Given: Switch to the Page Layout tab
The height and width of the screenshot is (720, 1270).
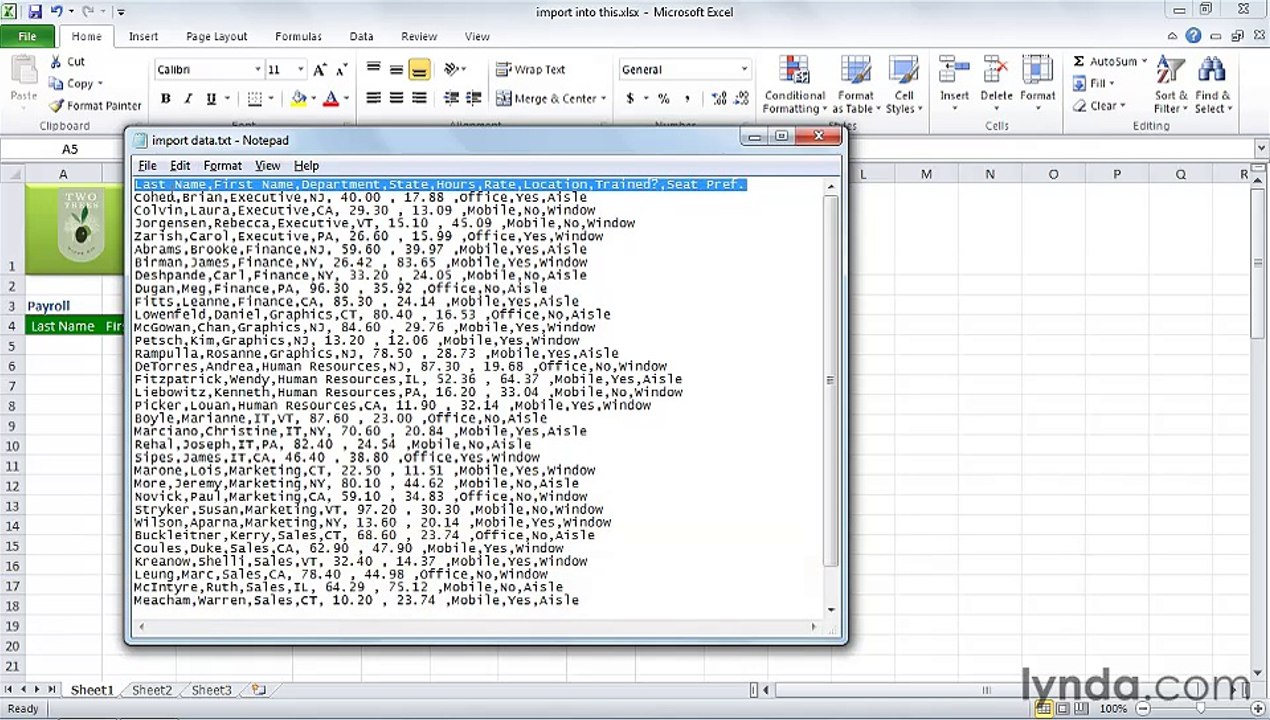Looking at the screenshot, I should [216, 36].
